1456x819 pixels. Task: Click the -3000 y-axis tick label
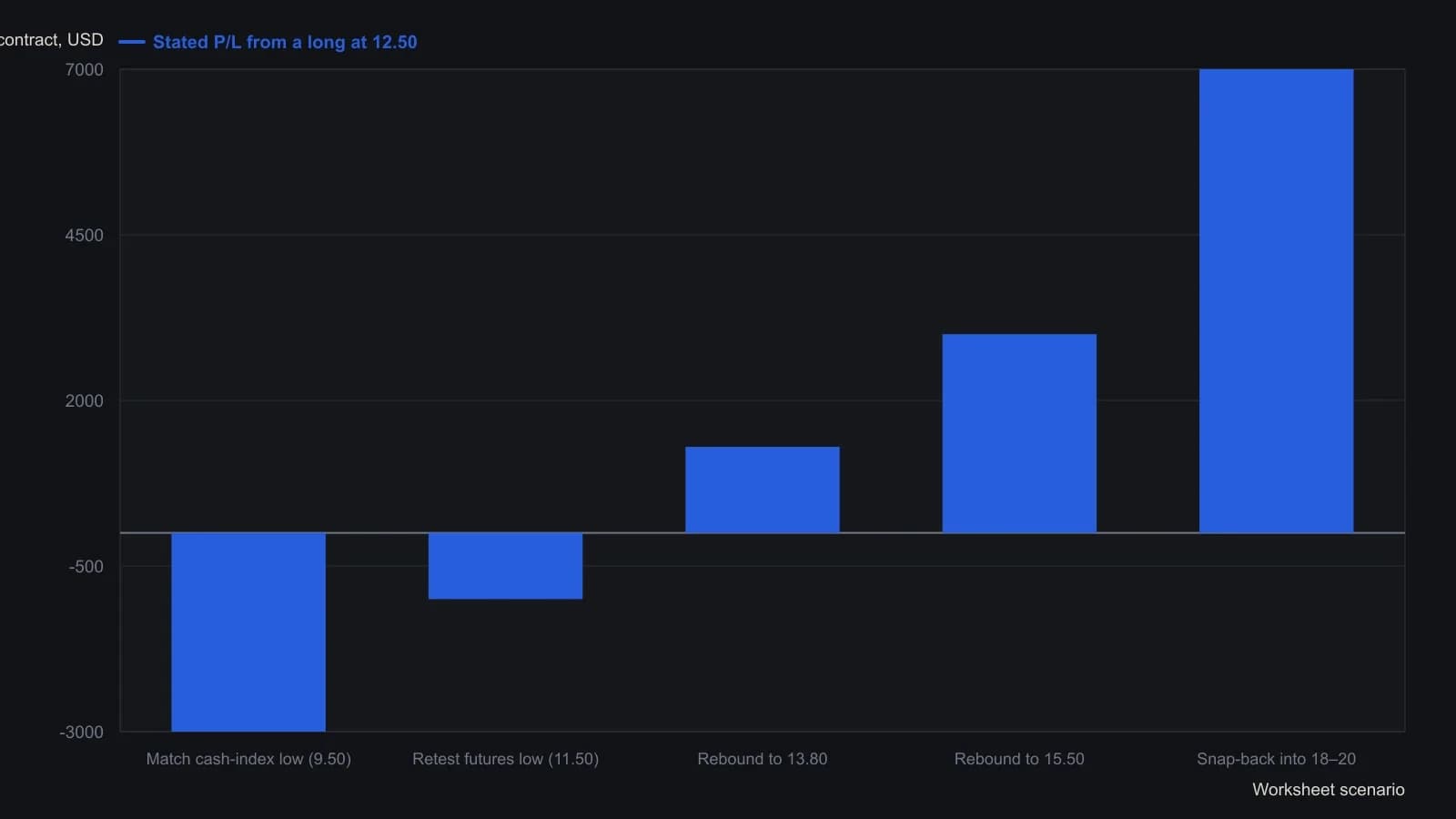(x=82, y=733)
